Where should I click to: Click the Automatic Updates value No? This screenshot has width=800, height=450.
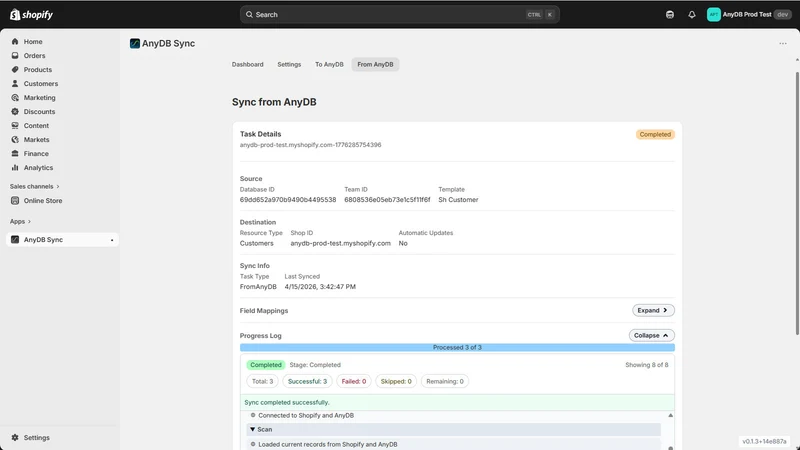pos(403,243)
